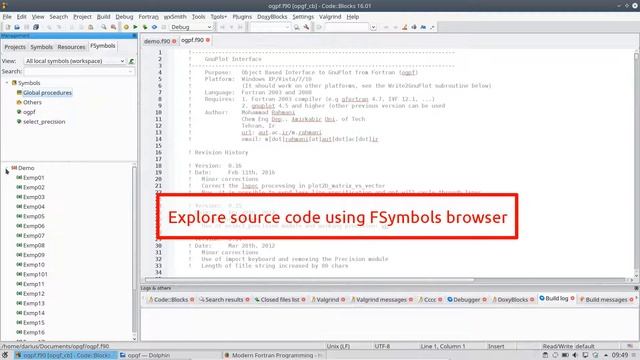This screenshot has height=360, width=640.
Task: Click the Build and run icon
Action: point(145,27)
